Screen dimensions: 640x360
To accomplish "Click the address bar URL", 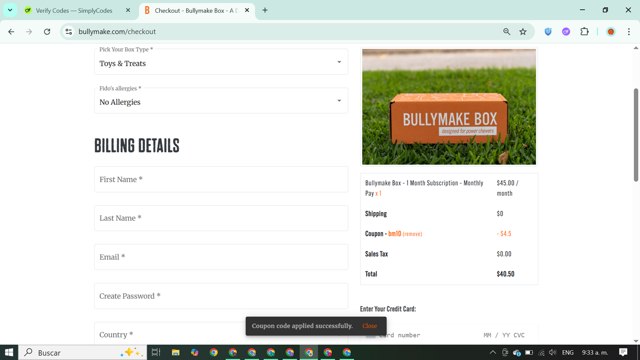I will 117,31.
